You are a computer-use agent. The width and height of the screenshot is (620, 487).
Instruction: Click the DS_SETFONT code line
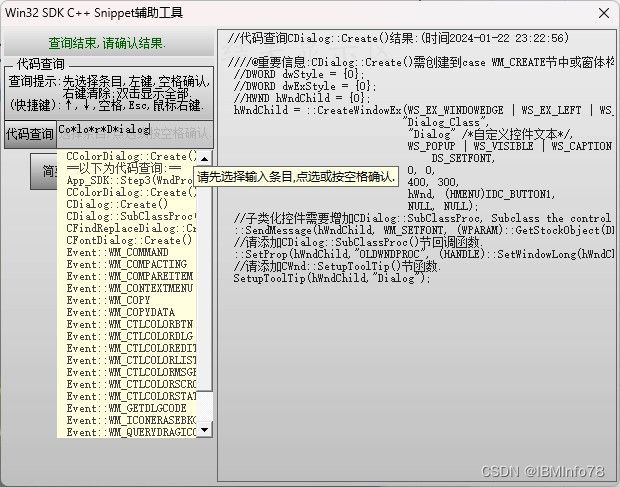[463, 158]
